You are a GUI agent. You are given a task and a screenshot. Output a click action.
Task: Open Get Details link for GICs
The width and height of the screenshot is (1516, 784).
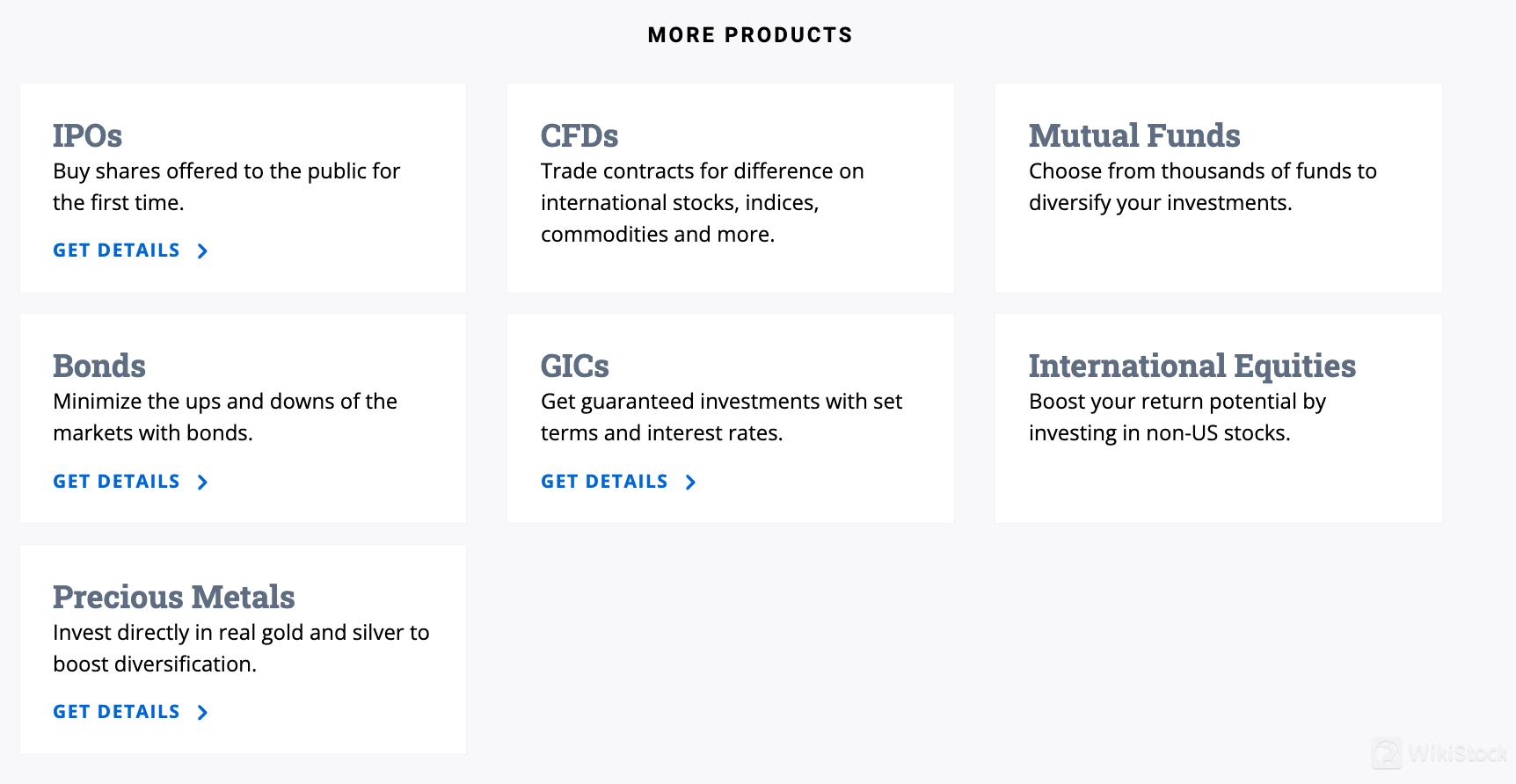pos(604,482)
